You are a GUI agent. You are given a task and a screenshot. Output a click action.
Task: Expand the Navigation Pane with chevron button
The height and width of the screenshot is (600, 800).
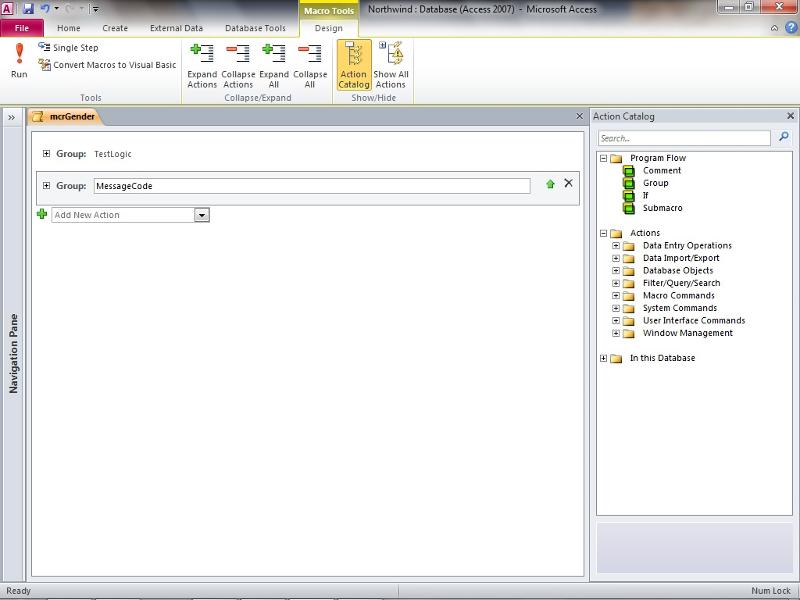11,117
